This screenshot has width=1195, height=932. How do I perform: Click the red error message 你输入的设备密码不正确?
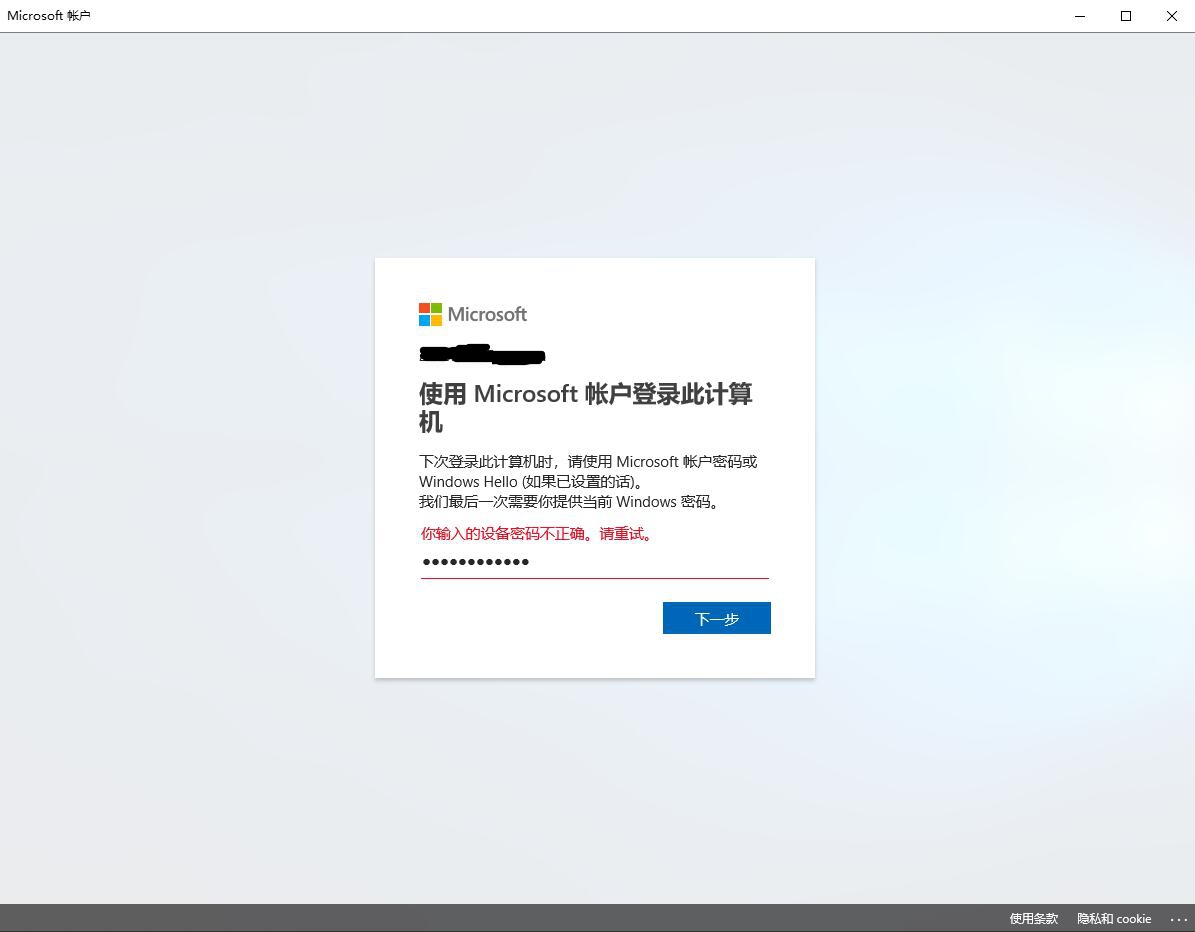[537, 533]
